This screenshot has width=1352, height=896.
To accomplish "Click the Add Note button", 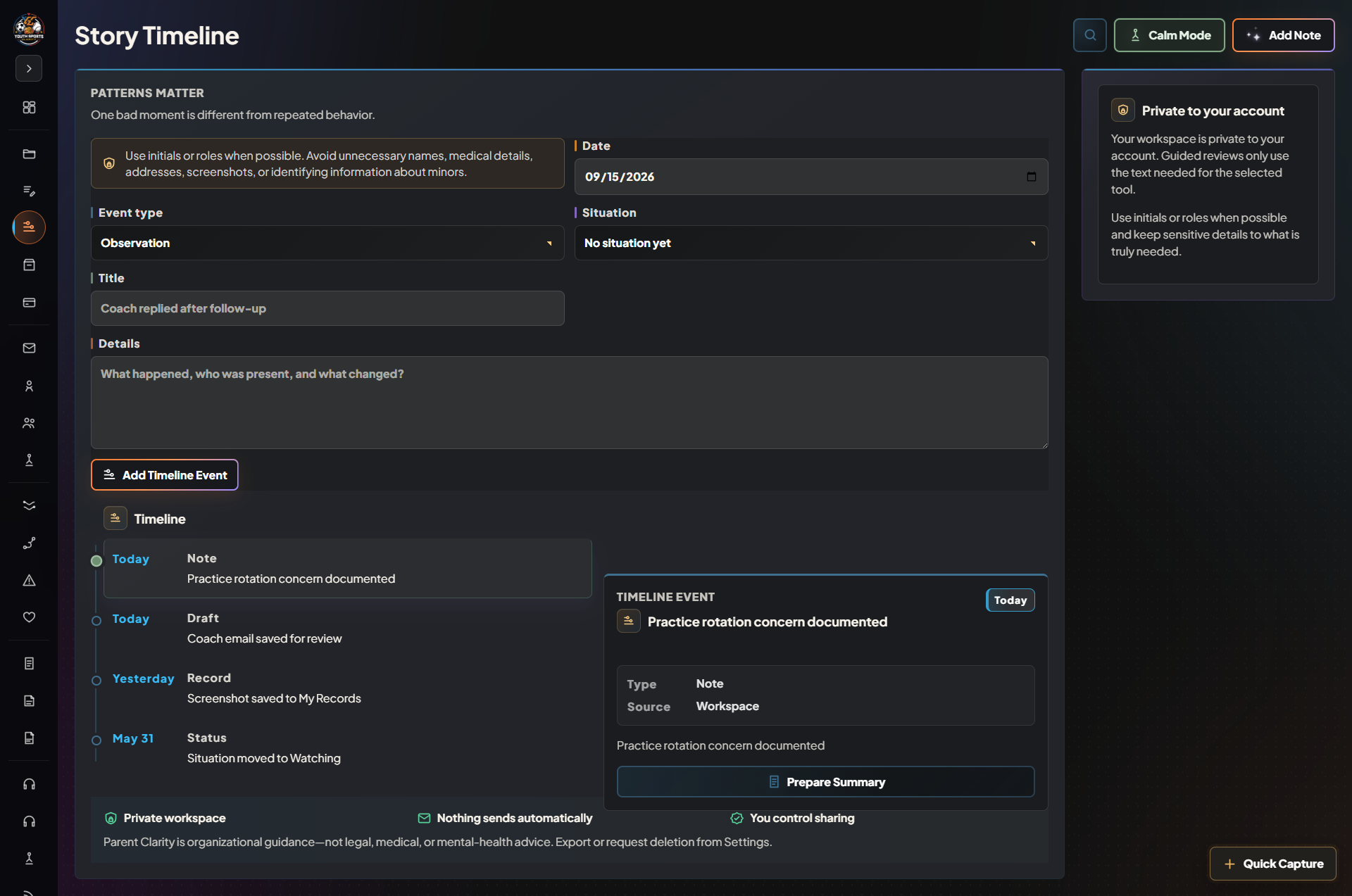I will pos(1283,35).
